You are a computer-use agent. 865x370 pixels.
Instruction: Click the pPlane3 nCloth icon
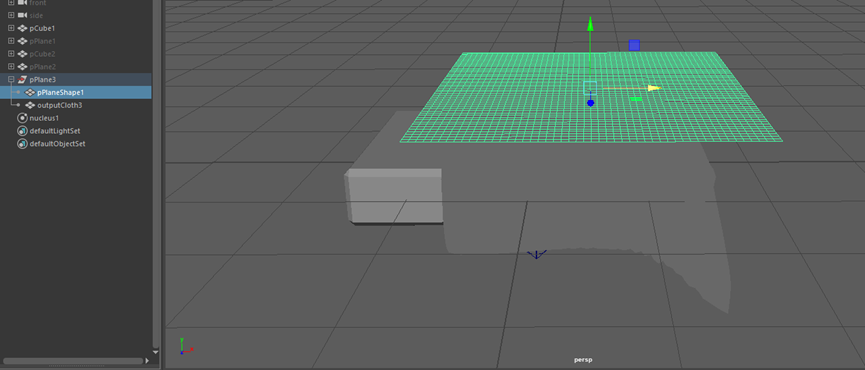point(23,79)
